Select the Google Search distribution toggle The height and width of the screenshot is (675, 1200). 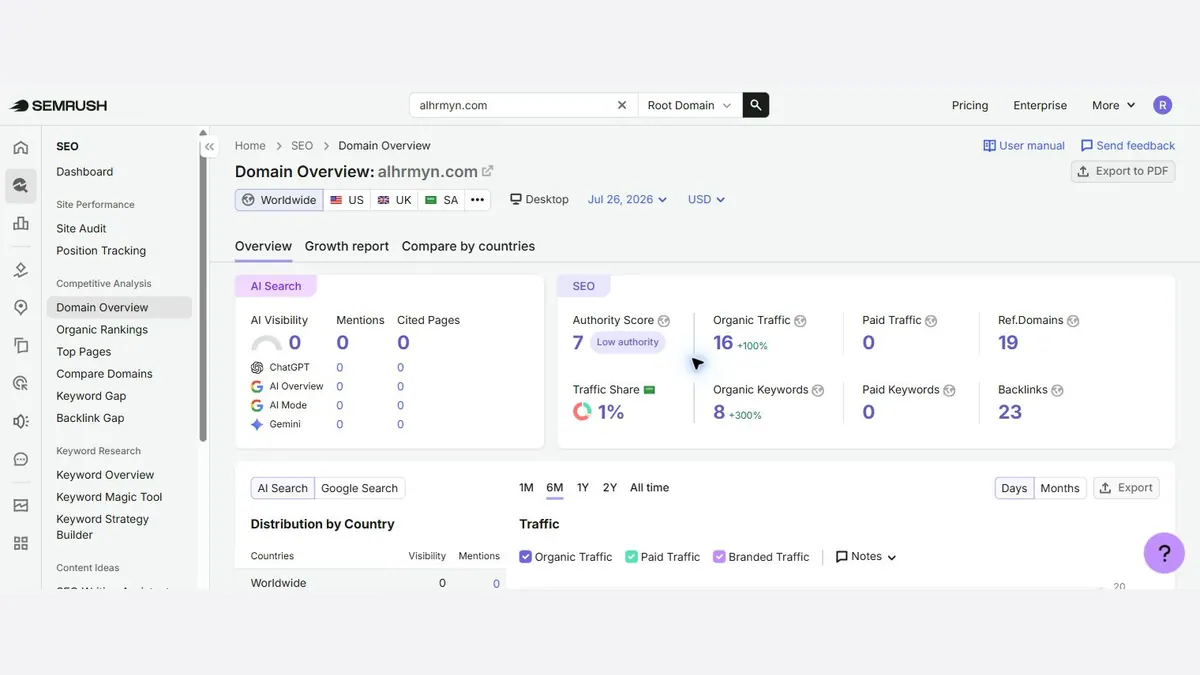tap(359, 488)
